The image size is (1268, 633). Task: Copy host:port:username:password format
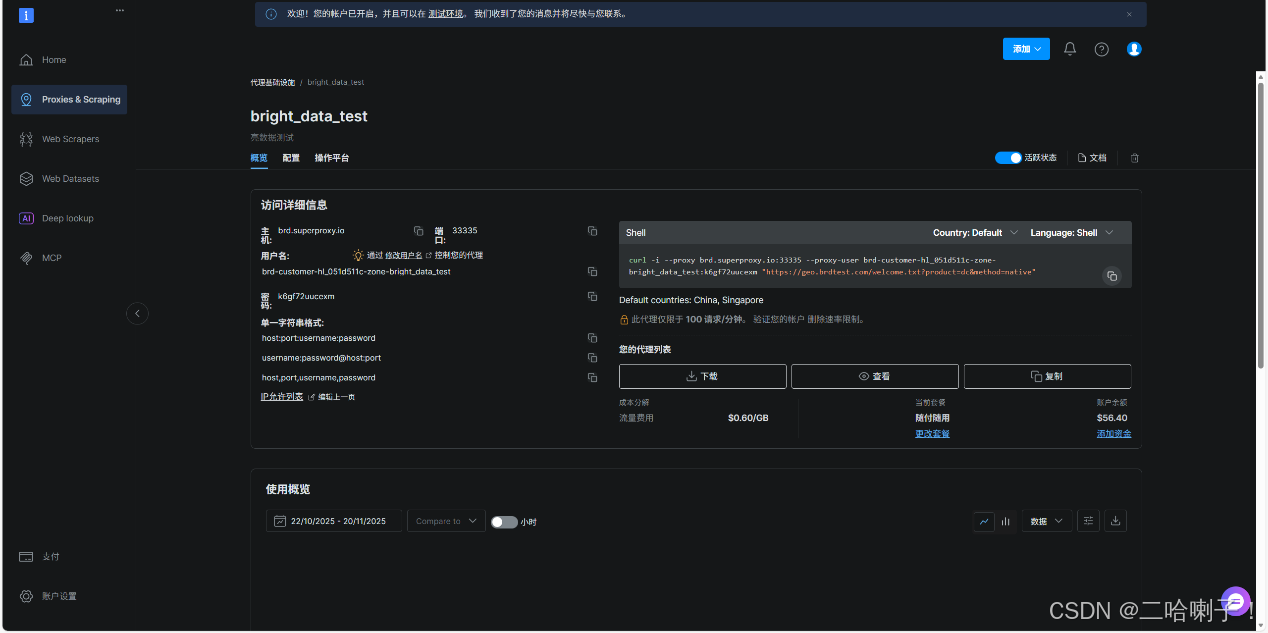pos(592,338)
